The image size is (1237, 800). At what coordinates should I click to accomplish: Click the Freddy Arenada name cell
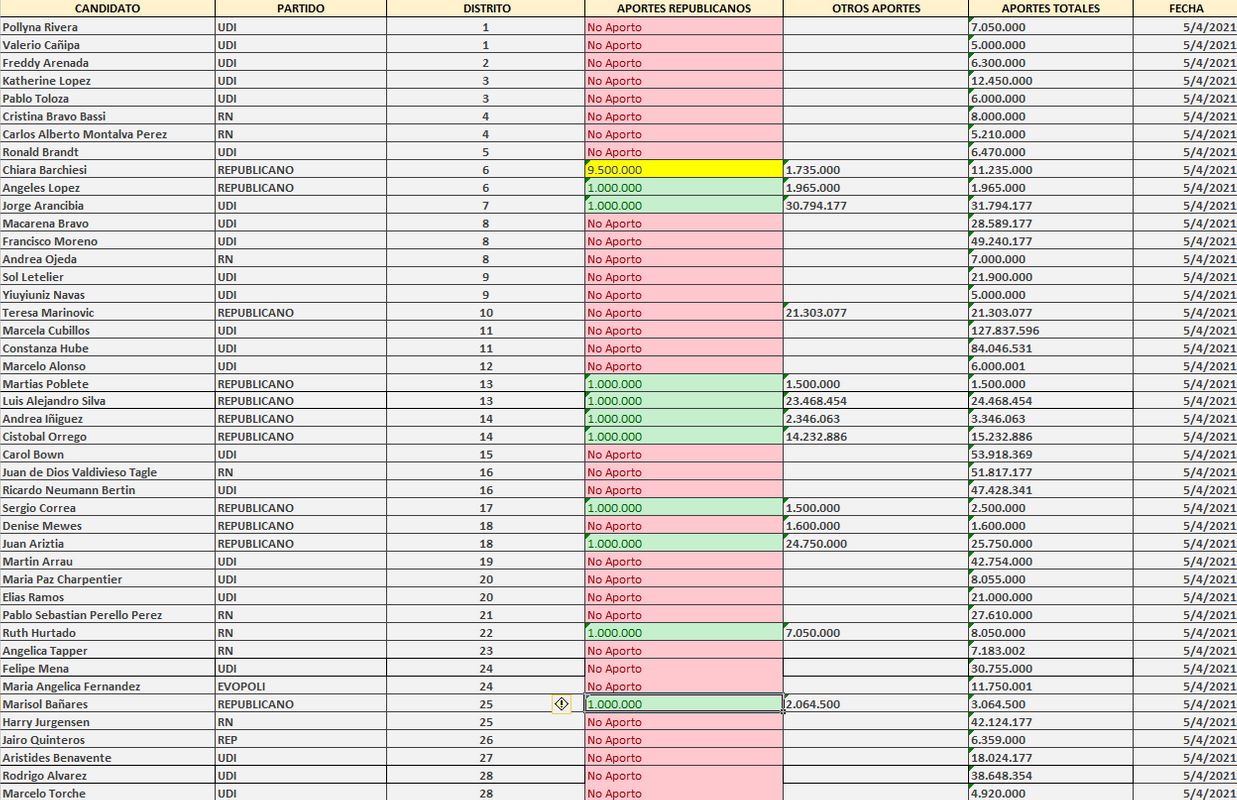(107, 63)
